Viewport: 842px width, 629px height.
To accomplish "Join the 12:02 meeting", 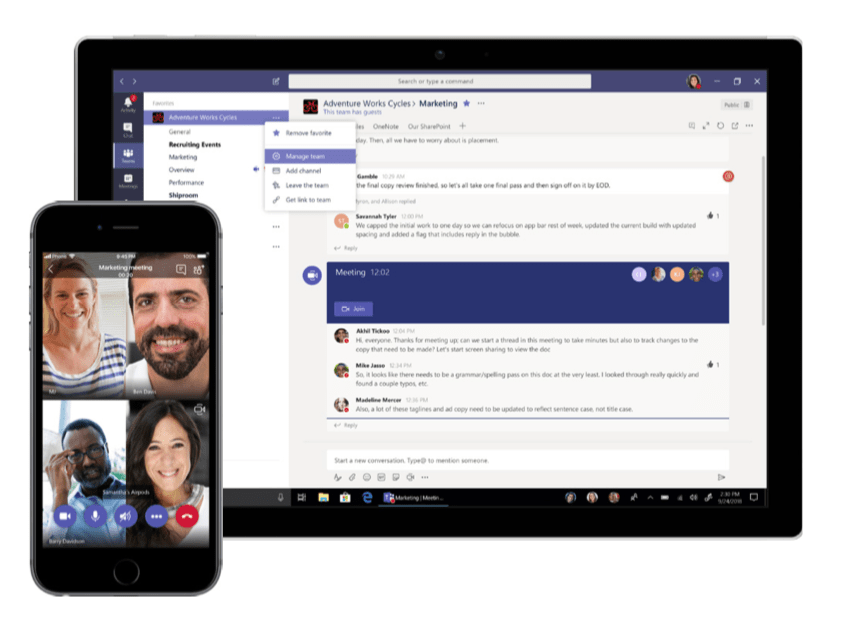I will 353,309.
